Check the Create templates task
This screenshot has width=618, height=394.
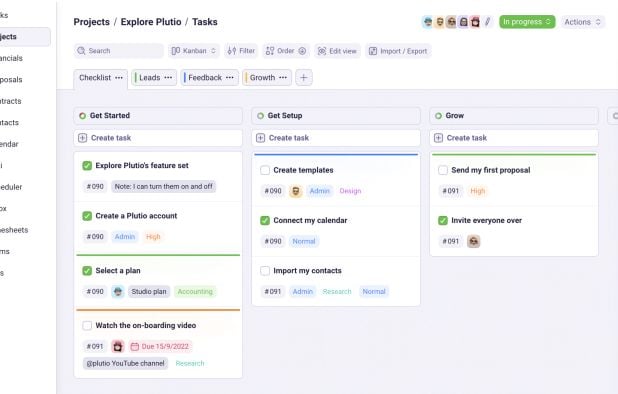[x=265, y=170]
